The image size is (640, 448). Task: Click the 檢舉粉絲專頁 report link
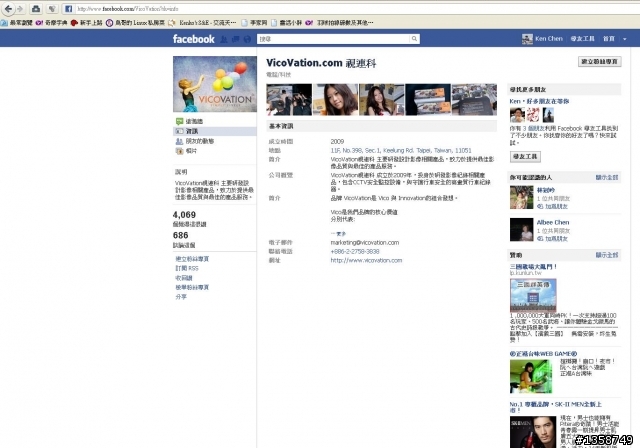(x=192, y=287)
